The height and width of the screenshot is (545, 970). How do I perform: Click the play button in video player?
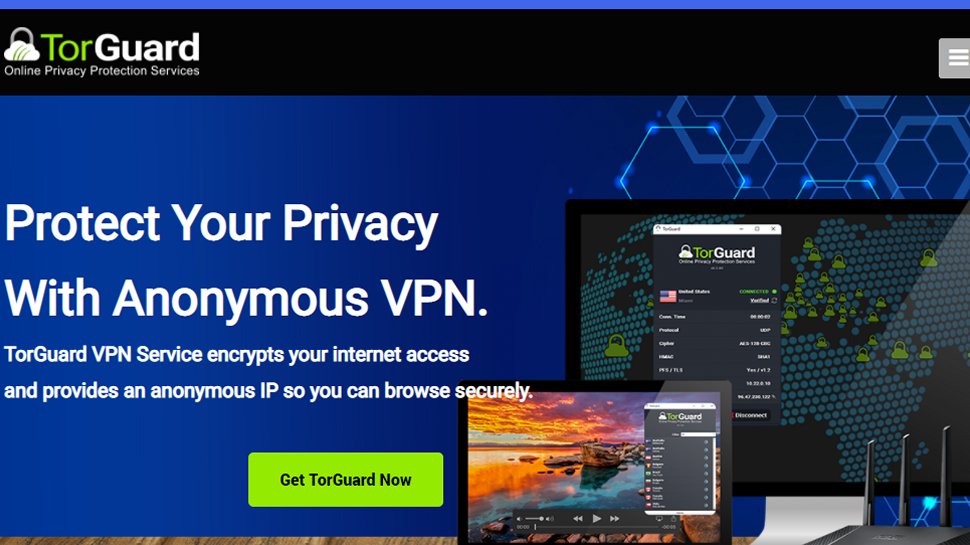point(596,518)
